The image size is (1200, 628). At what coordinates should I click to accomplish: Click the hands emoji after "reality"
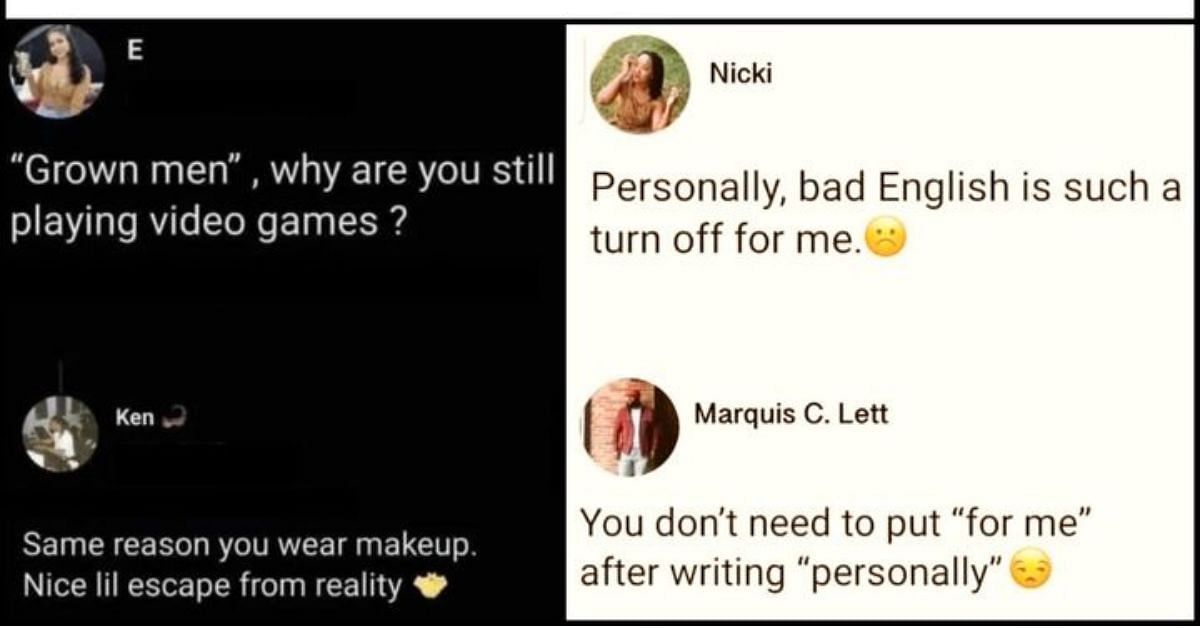click(x=430, y=584)
